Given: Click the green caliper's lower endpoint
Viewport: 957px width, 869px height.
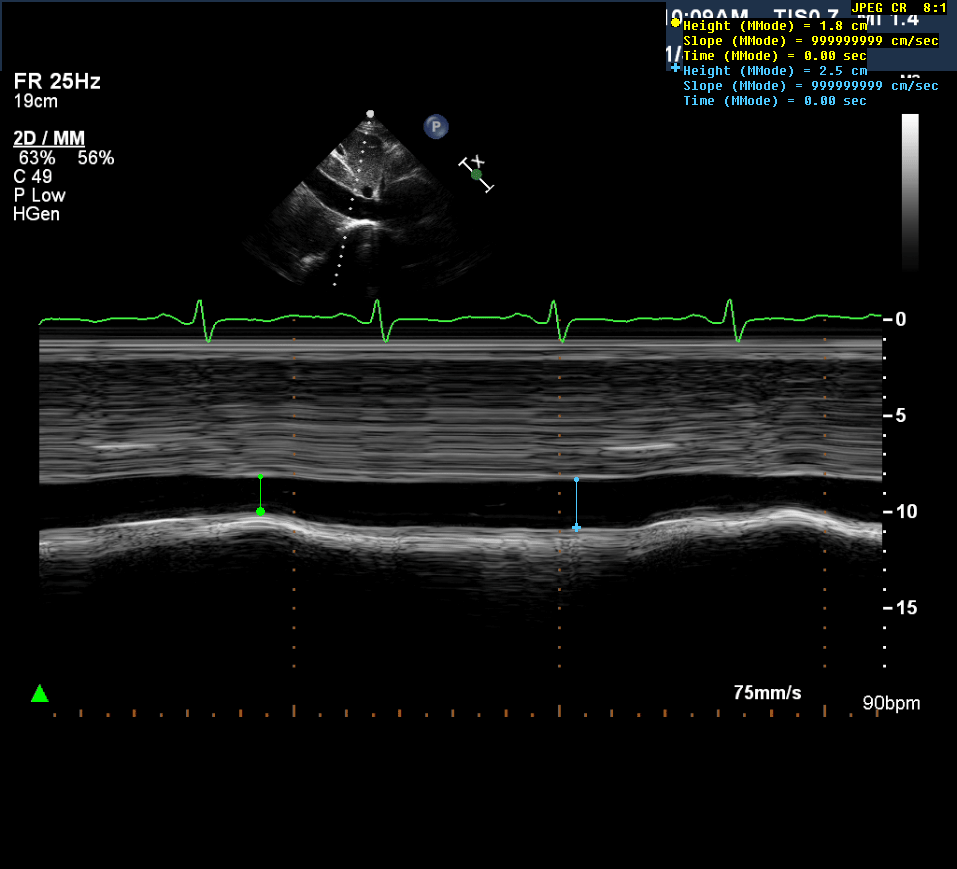Looking at the screenshot, I should [260, 511].
